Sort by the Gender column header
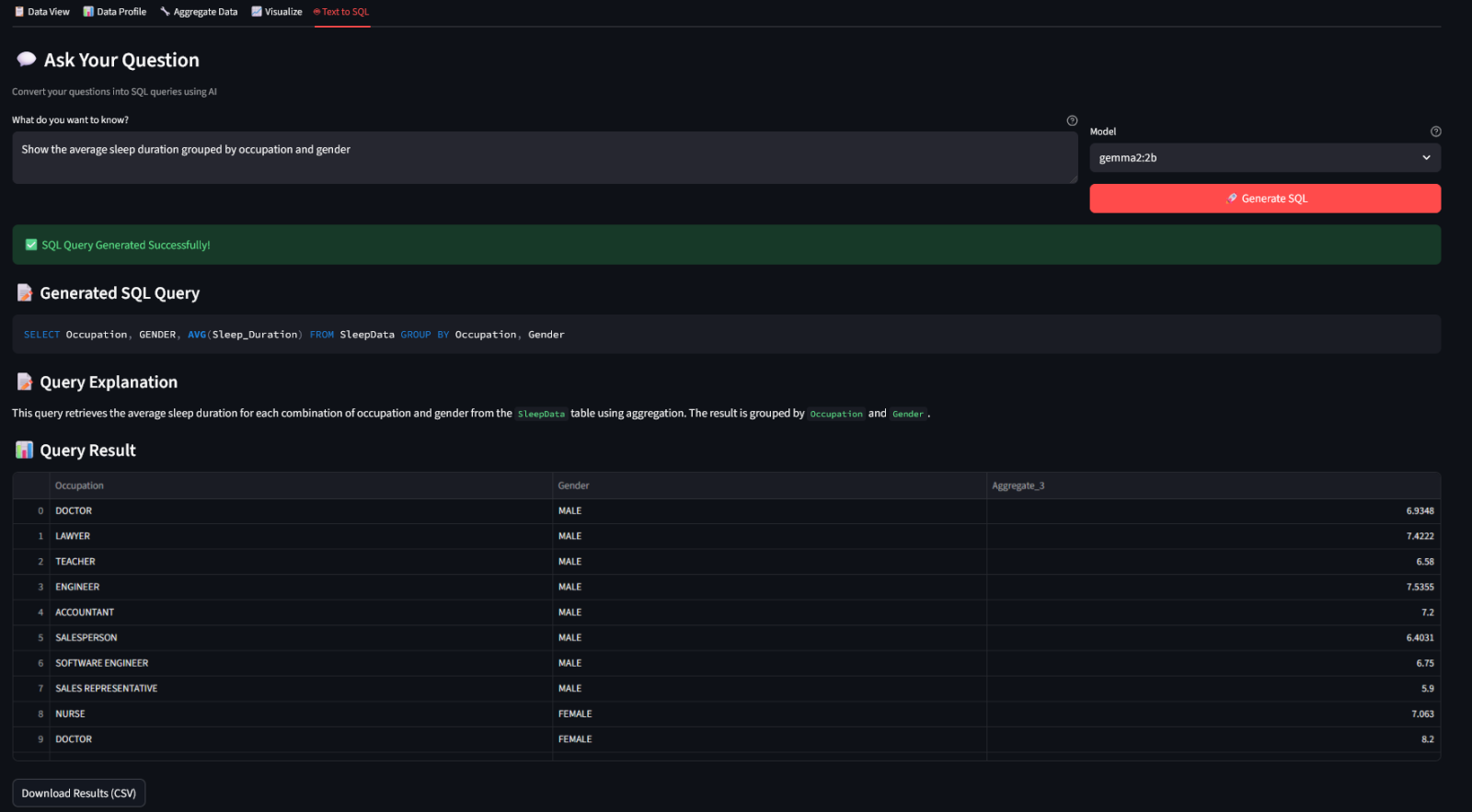The image size is (1472, 812). coord(573,486)
